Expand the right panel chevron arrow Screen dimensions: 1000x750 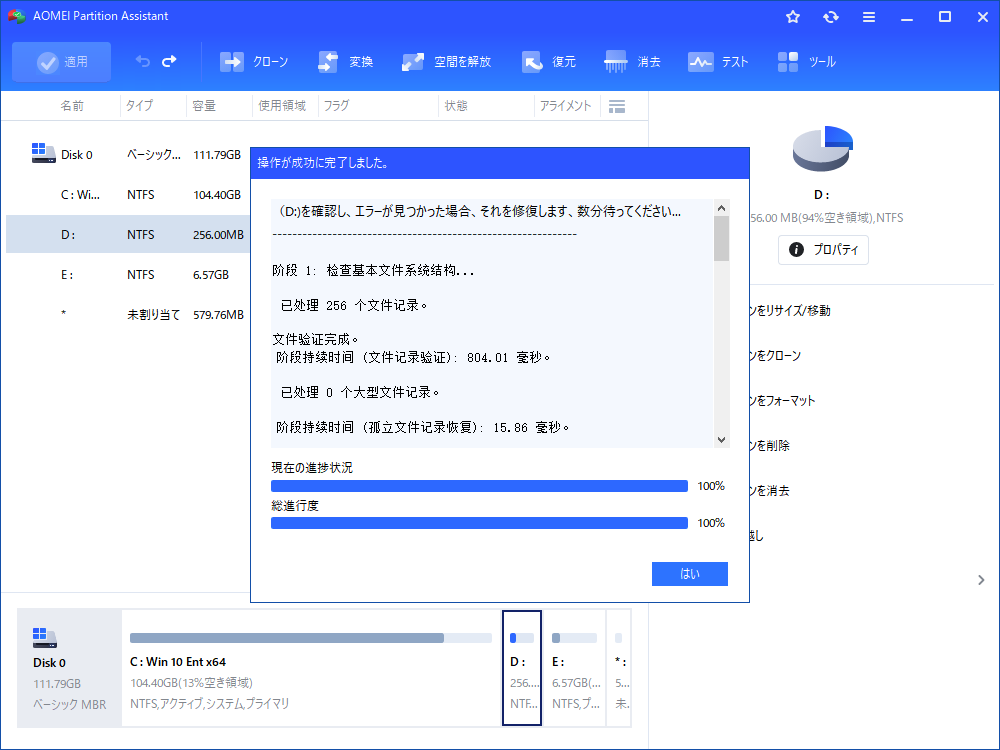tap(980, 580)
